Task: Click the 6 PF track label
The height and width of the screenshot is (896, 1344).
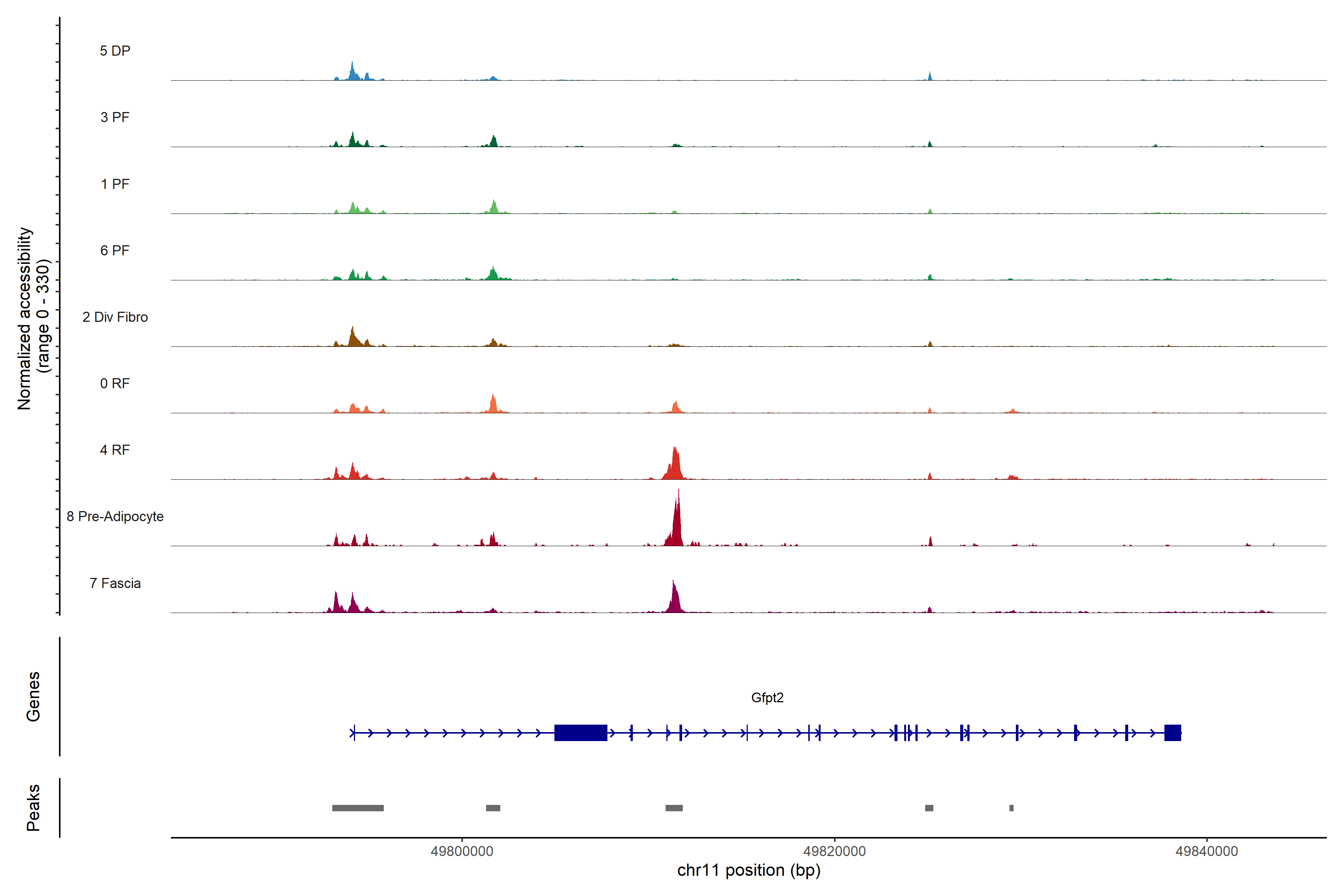Action: (x=115, y=250)
